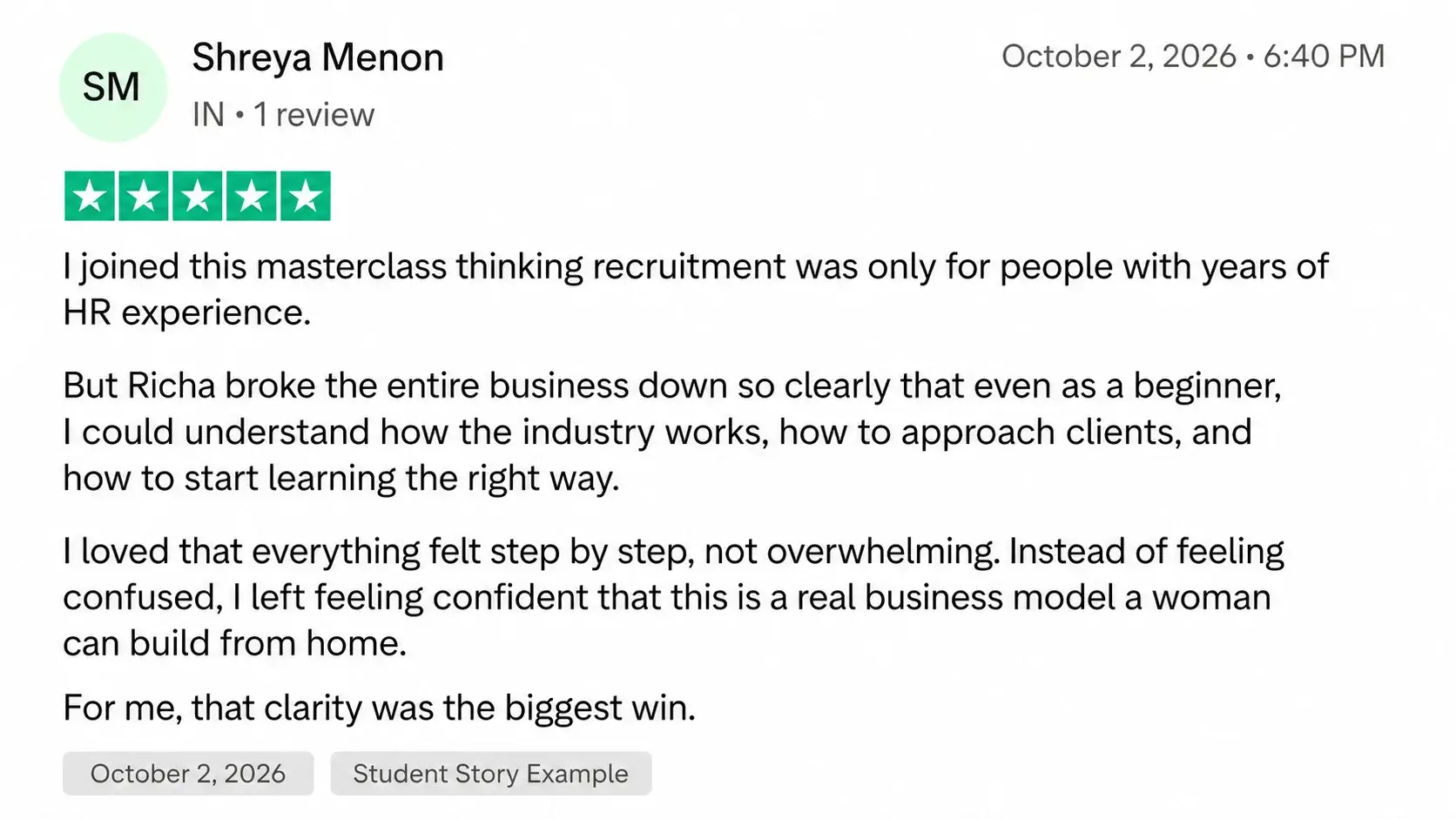
Task: Click the 'how to start learning' line
Action: tap(341, 479)
